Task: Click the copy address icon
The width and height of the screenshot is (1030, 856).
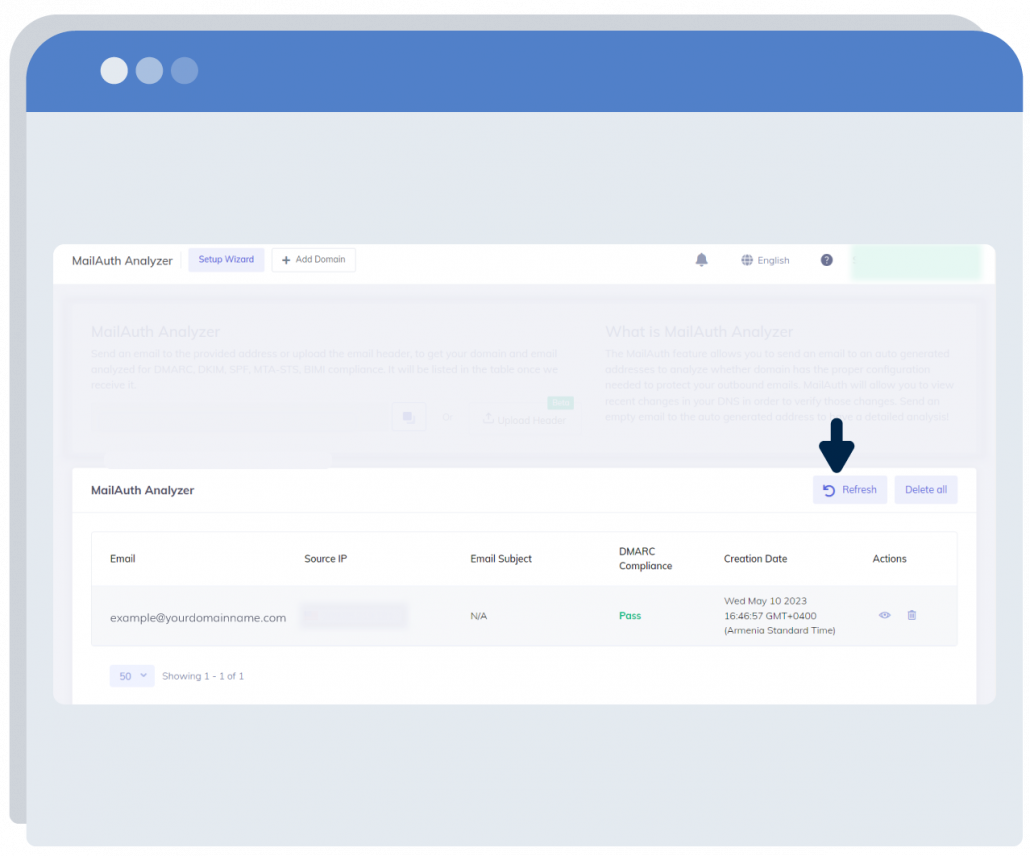Action: coord(409,418)
